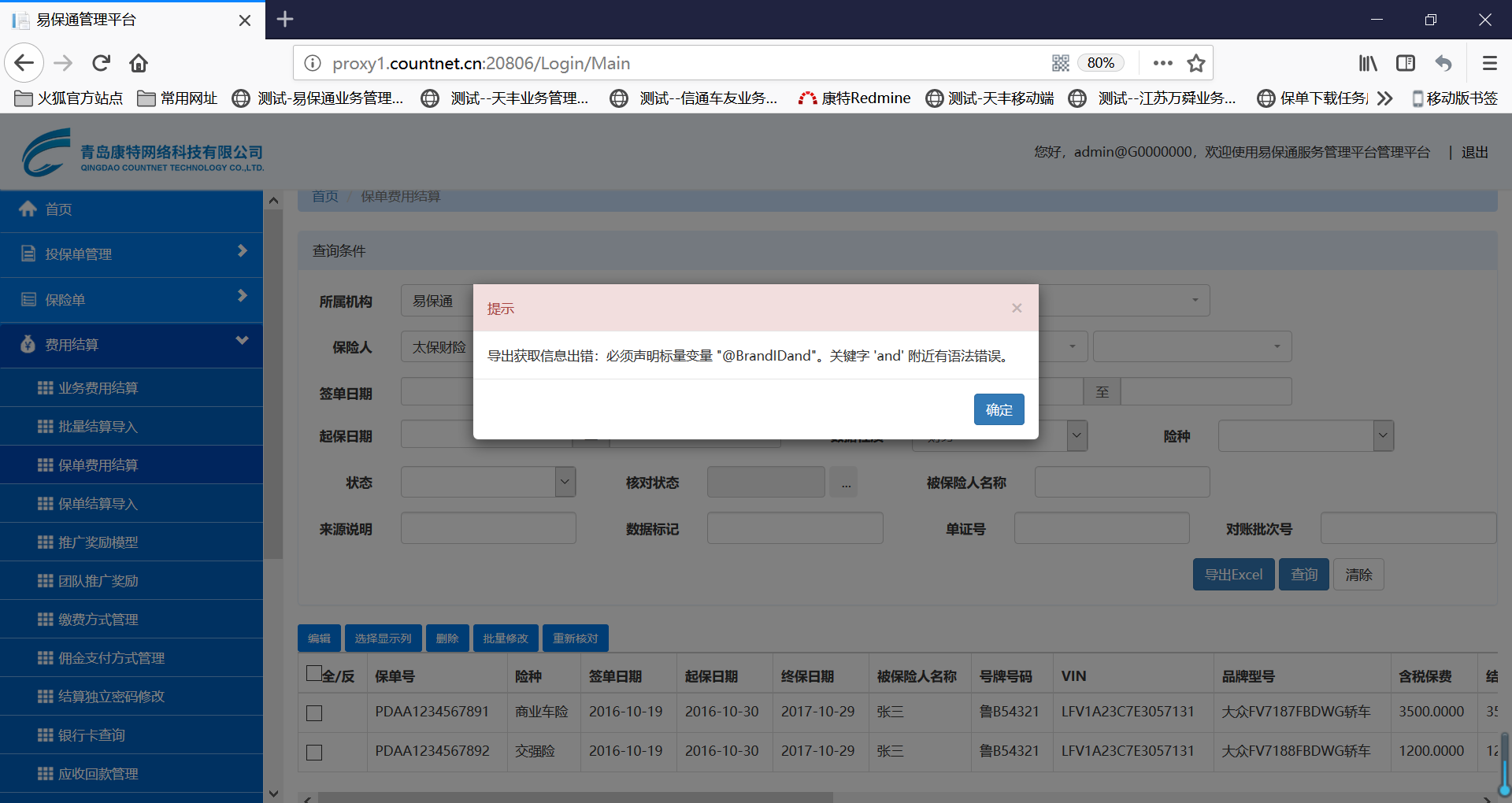
Task: Close the 提示 error dialog with X
Action: [x=1017, y=308]
